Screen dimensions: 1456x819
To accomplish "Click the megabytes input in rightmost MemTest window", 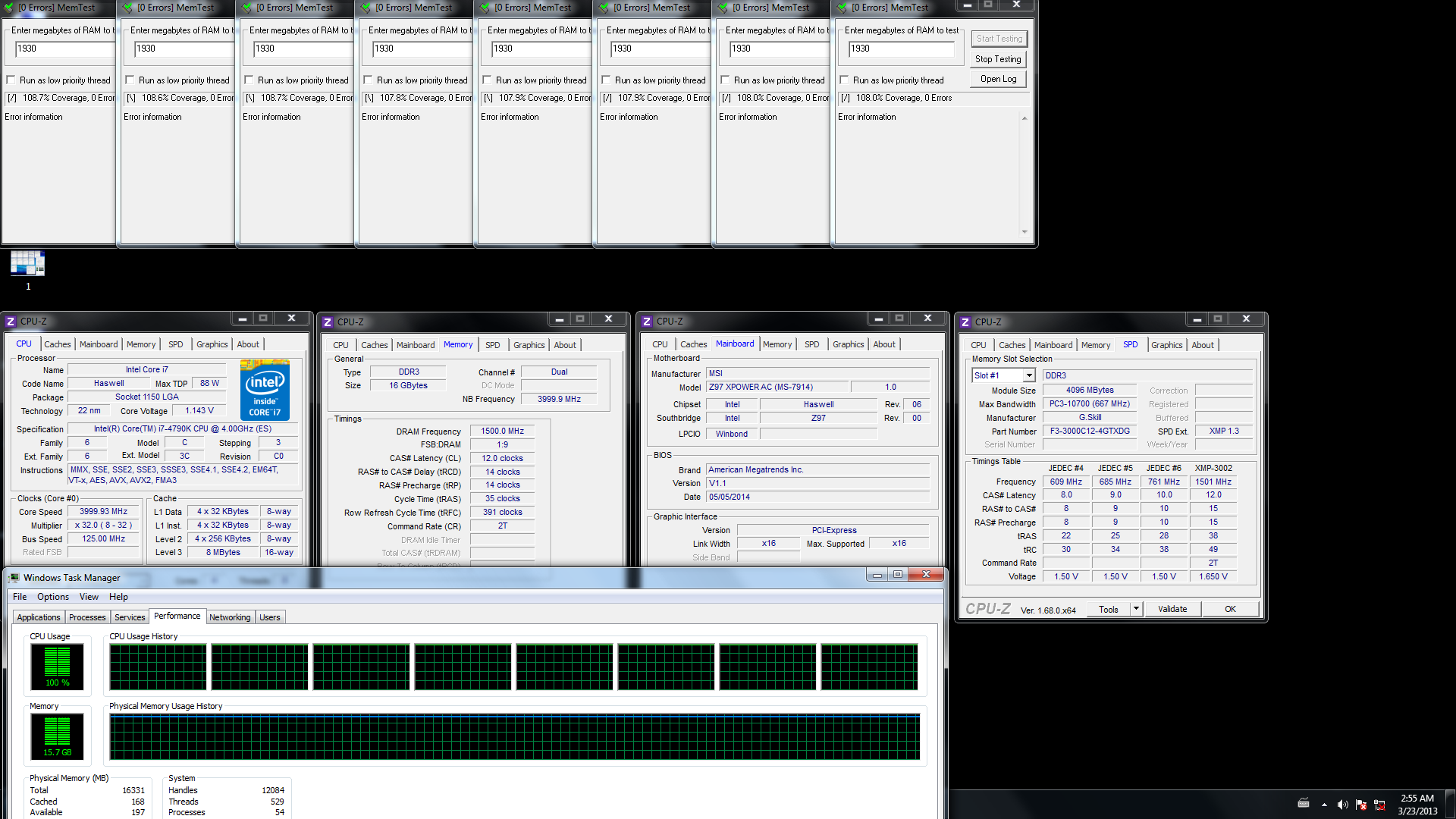I will pyautogui.click(x=901, y=49).
